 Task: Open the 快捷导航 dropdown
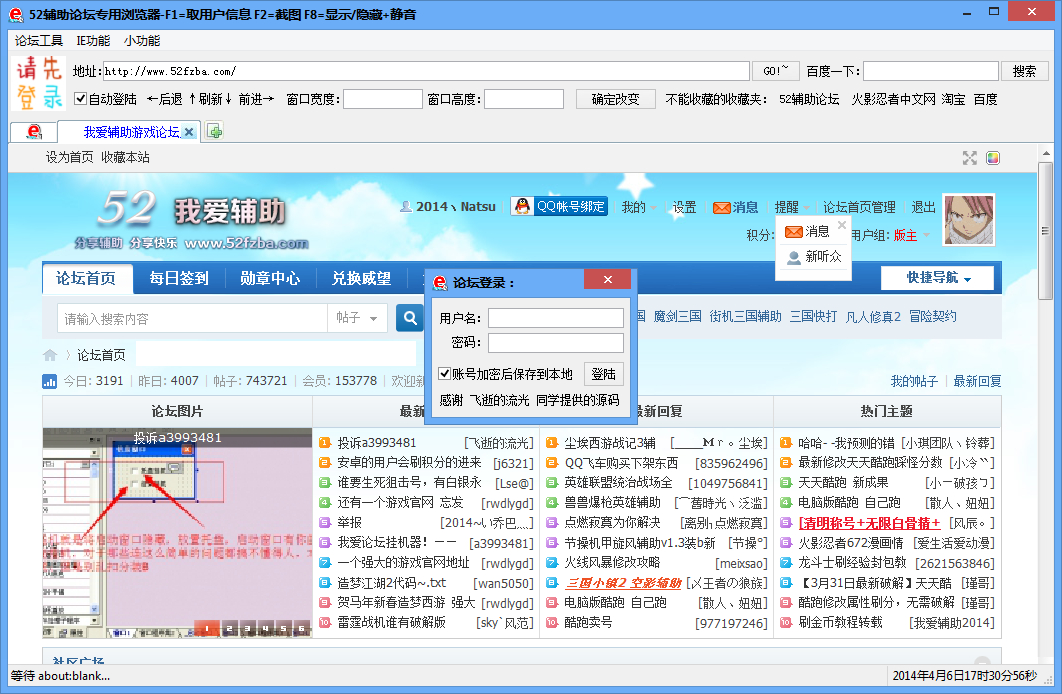tap(937, 278)
